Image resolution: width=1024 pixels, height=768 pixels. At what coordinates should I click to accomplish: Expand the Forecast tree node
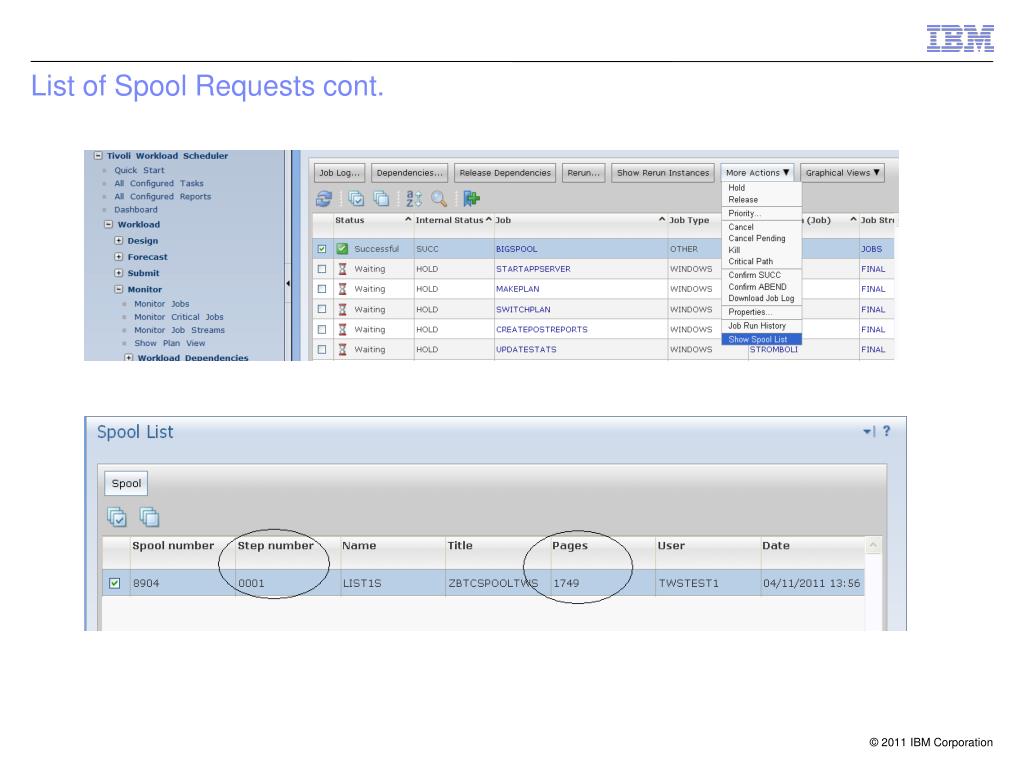point(119,257)
